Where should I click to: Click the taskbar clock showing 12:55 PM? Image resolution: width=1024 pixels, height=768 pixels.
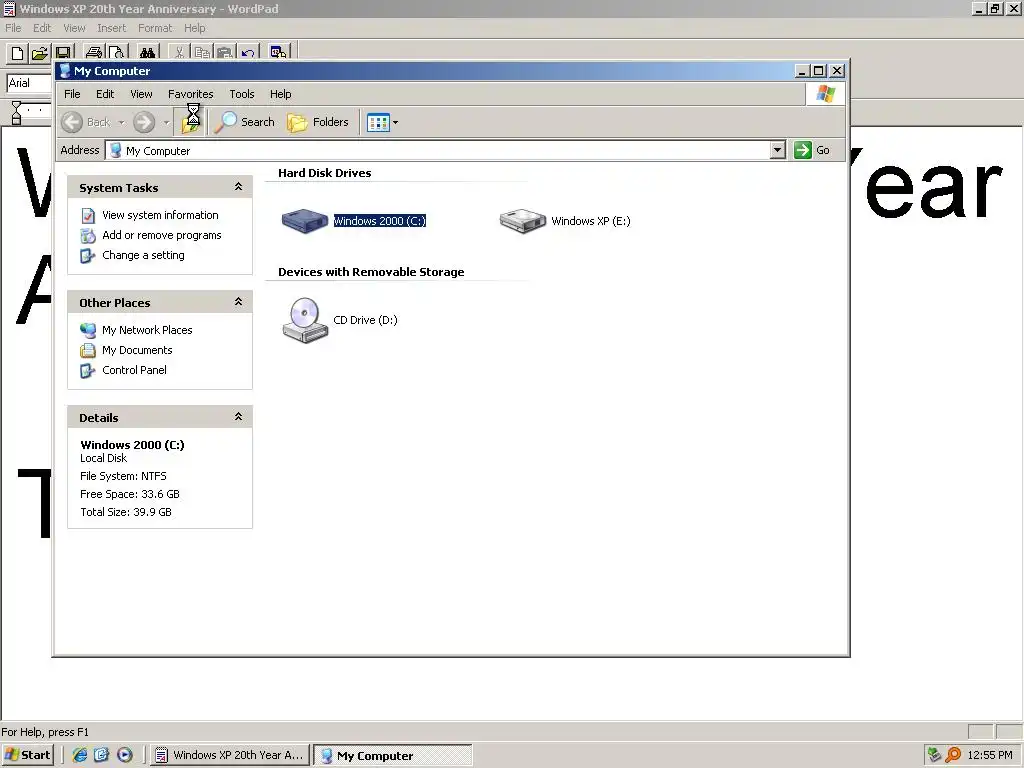tap(989, 755)
